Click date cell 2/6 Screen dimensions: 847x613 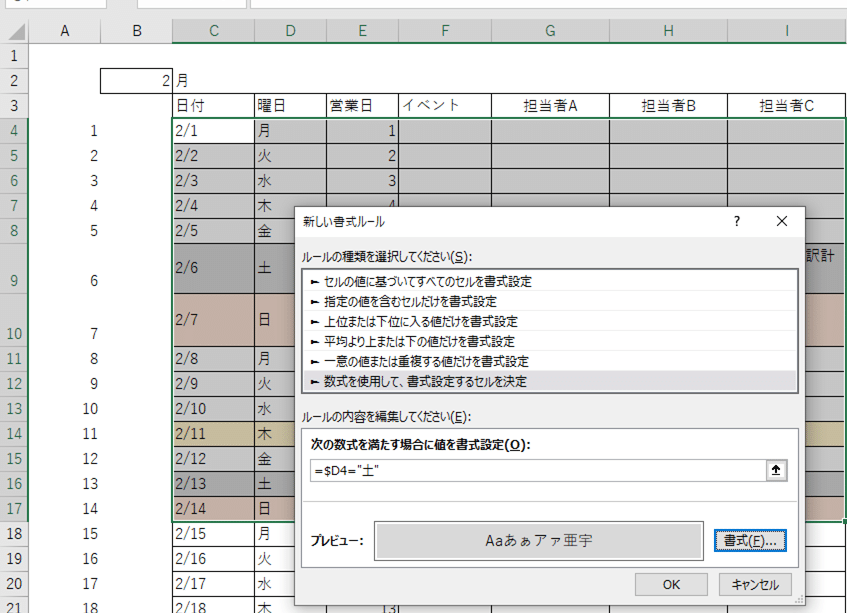click(213, 268)
